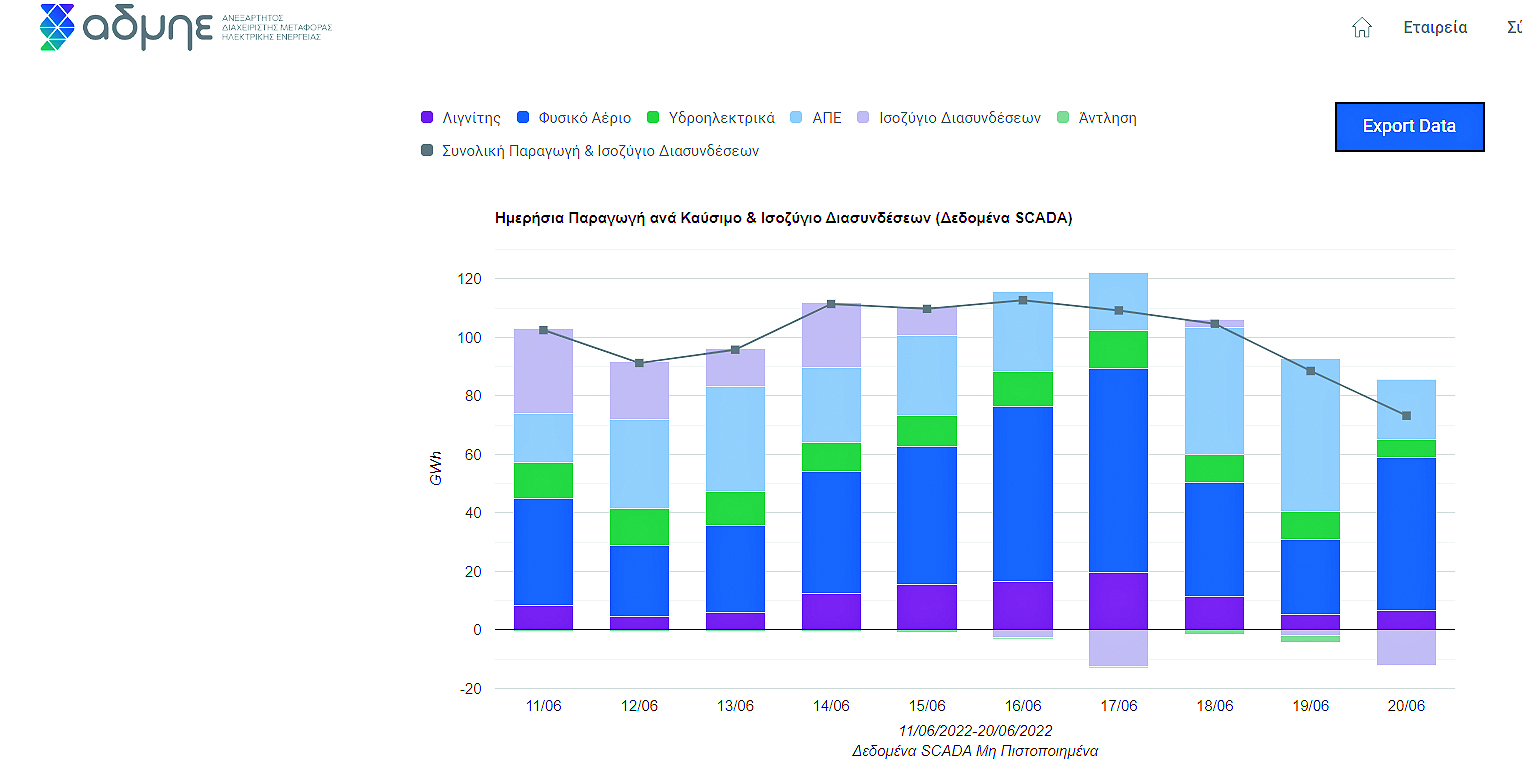The height and width of the screenshot is (762, 1522).
Task: Click the ΑΠΕ segment of the 19/06 bar
Action: tap(1311, 435)
